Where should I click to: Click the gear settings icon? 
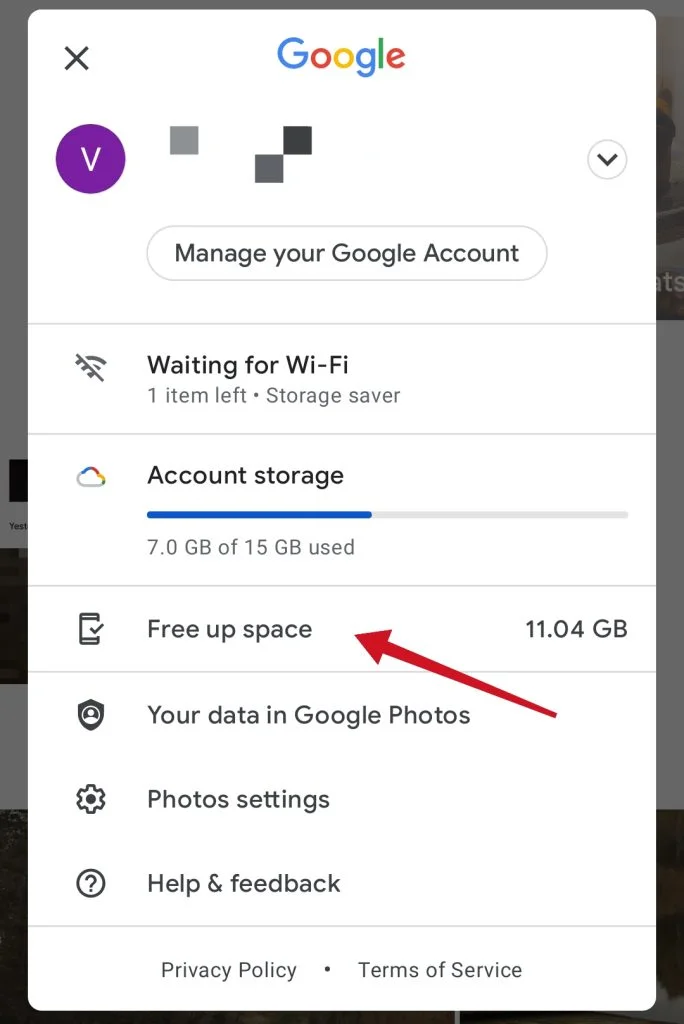coord(91,799)
